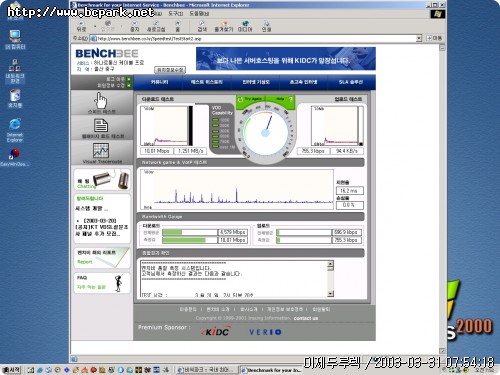Screen dimensions: 500x375
Task: Click the contact us link in the footer
Action: click(x=306, y=318)
